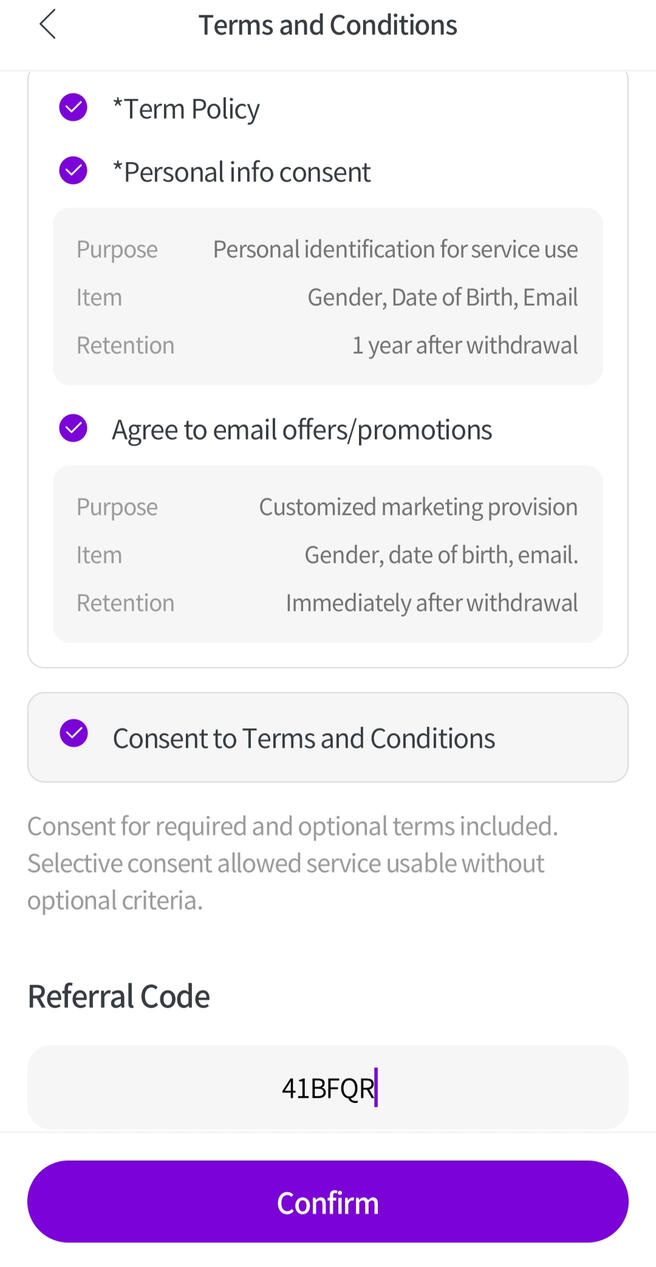Viewport: 656px width, 1267px height.
Task: Click the "Referral Code" heading
Action: pyautogui.click(x=119, y=996)
